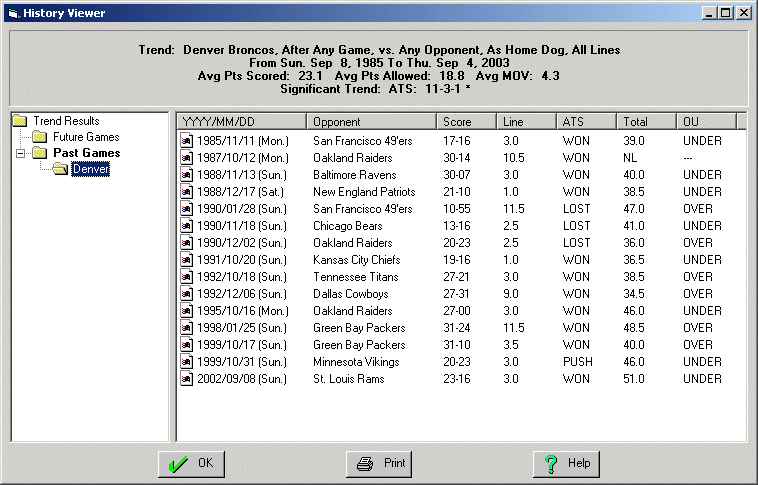Click the game icon for 1990/01/28 row

(187, 209)
